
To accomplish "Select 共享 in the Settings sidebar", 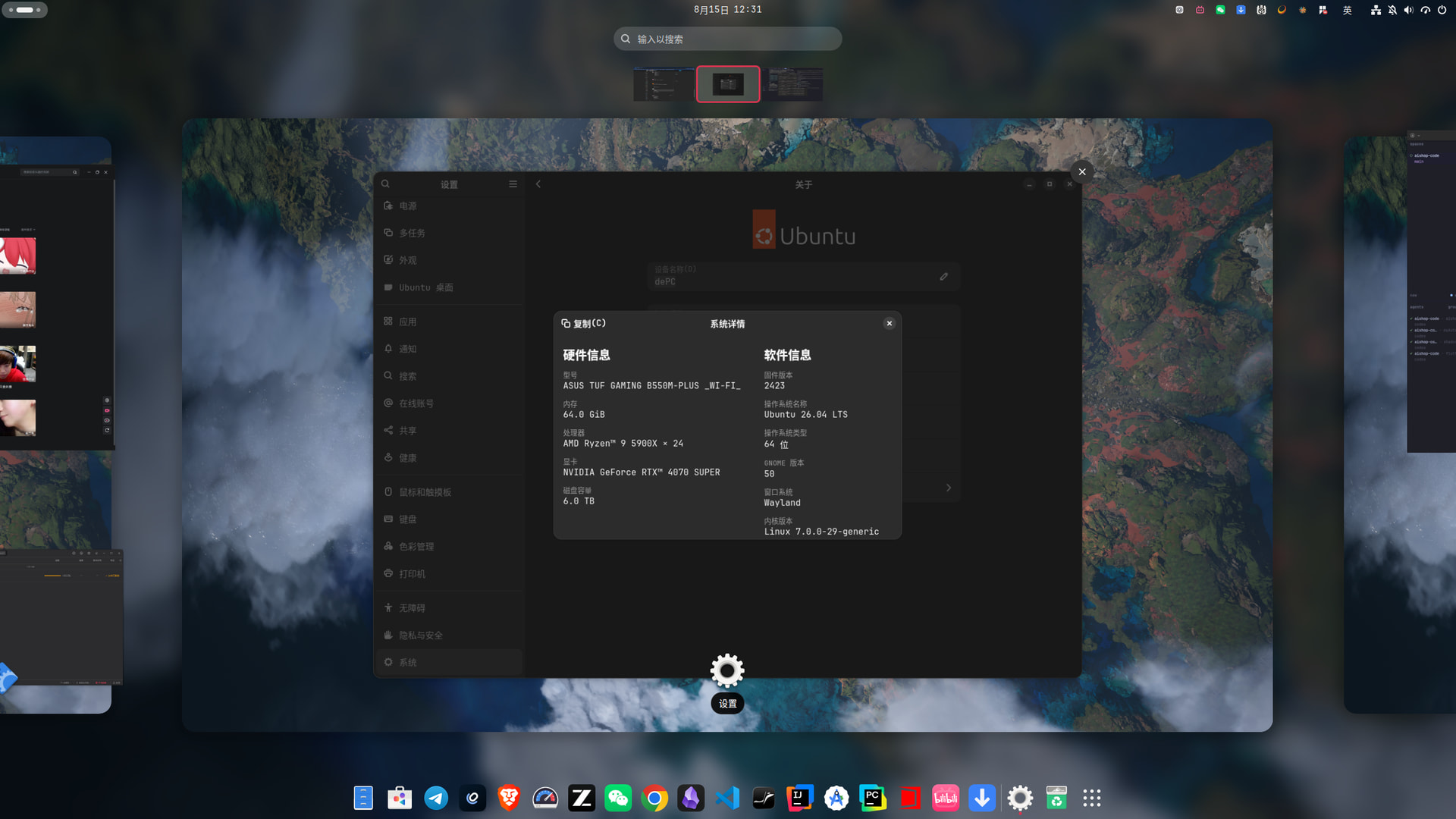I will 449,431.
